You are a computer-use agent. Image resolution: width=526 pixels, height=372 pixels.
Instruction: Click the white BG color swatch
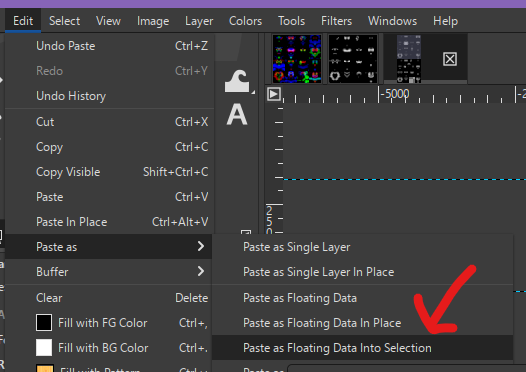point(44,348)
